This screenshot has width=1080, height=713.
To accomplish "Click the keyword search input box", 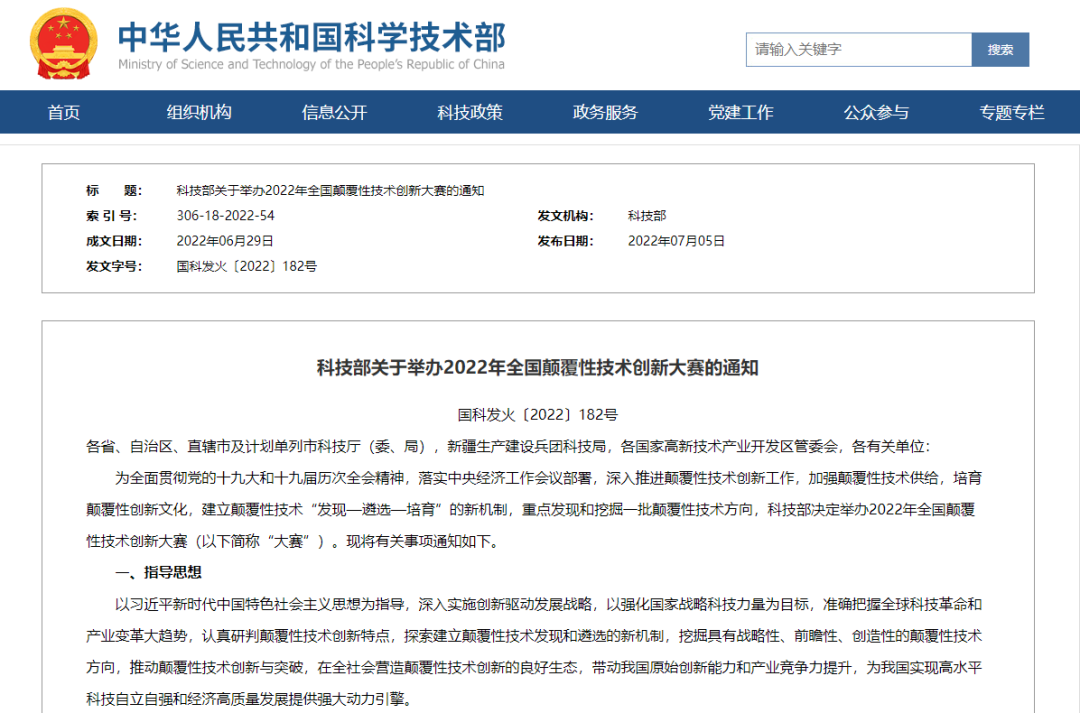I will pos(858,49).
